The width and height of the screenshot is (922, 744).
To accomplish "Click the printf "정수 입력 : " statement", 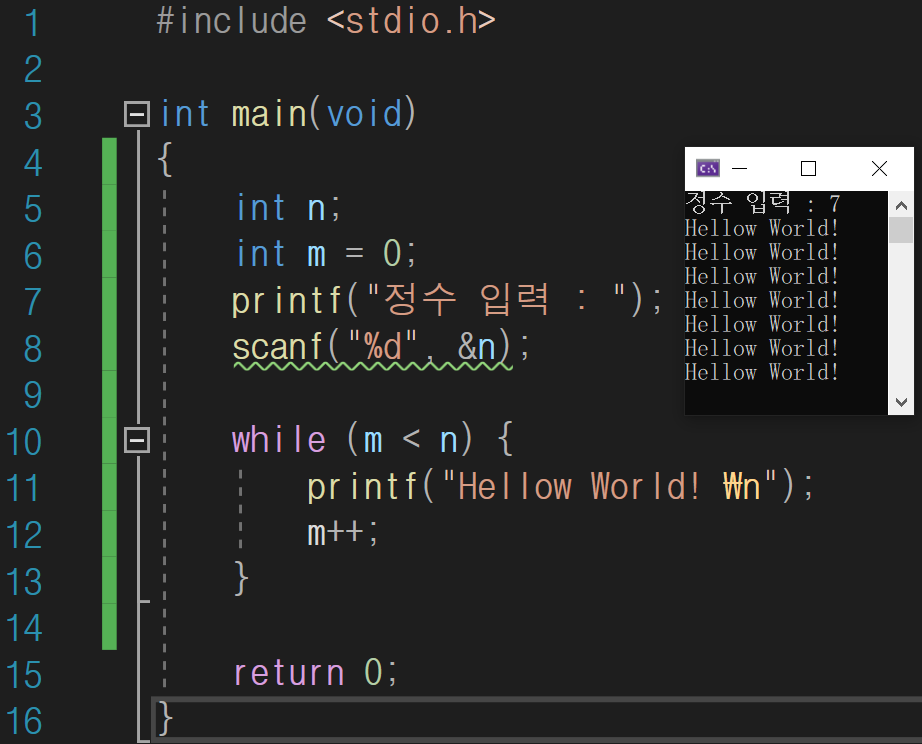I will 447,301.
